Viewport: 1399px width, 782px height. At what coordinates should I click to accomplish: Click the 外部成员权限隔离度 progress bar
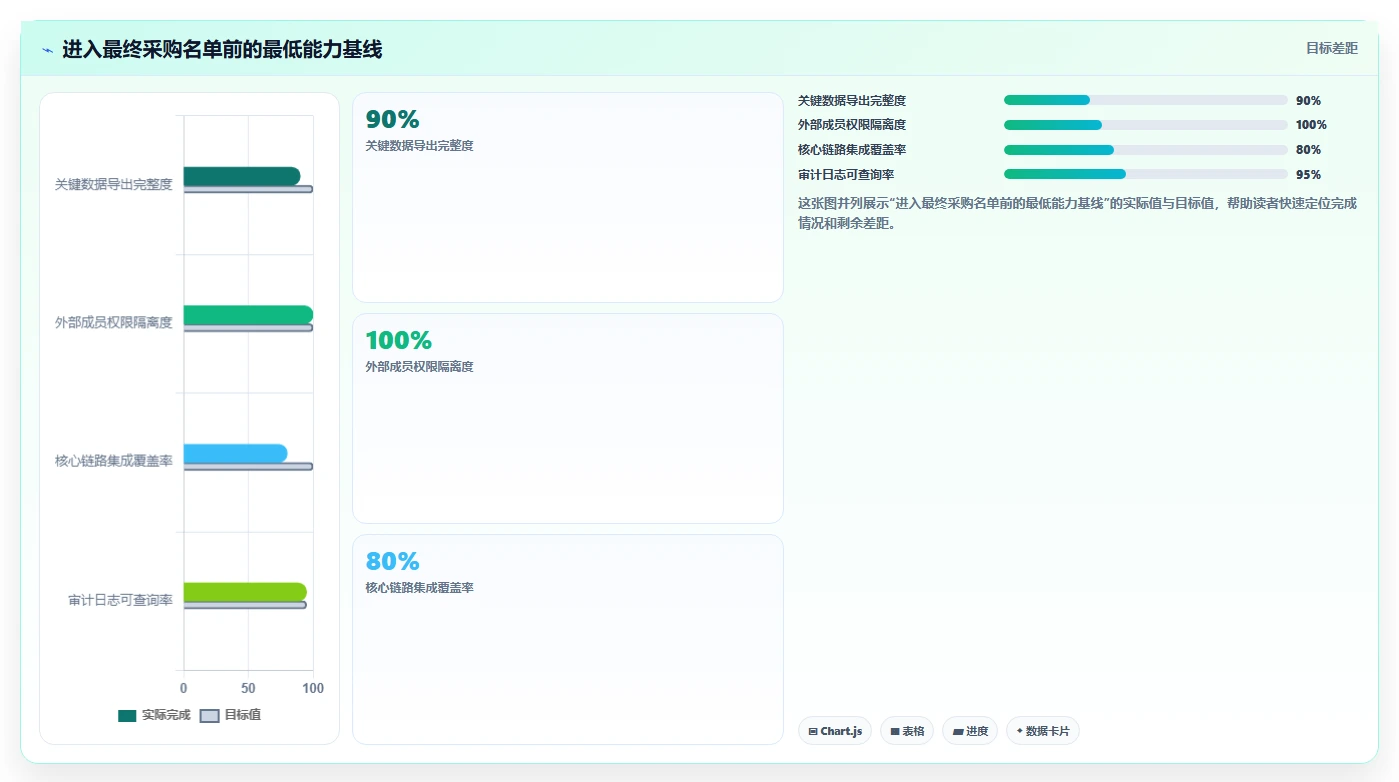click(x=1146, y=125)
